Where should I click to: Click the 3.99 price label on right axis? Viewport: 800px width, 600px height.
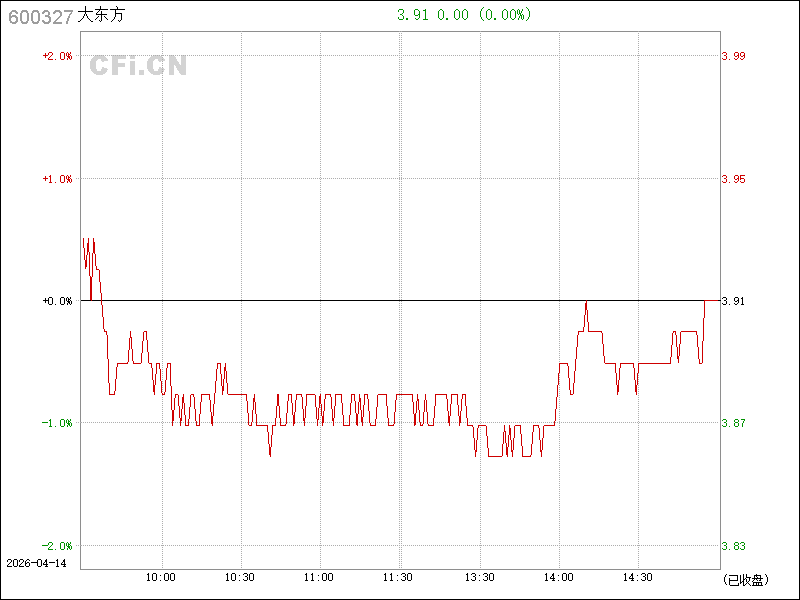point(734,56)
